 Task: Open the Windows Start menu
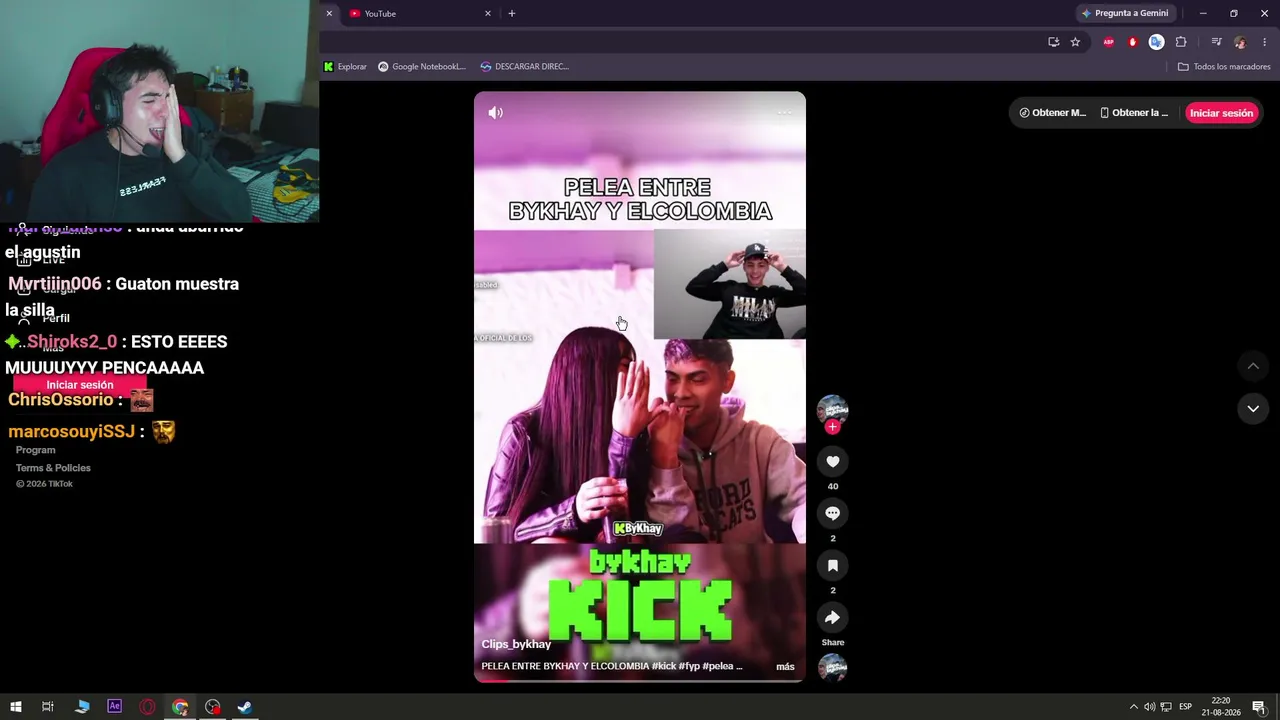(16, 707)
